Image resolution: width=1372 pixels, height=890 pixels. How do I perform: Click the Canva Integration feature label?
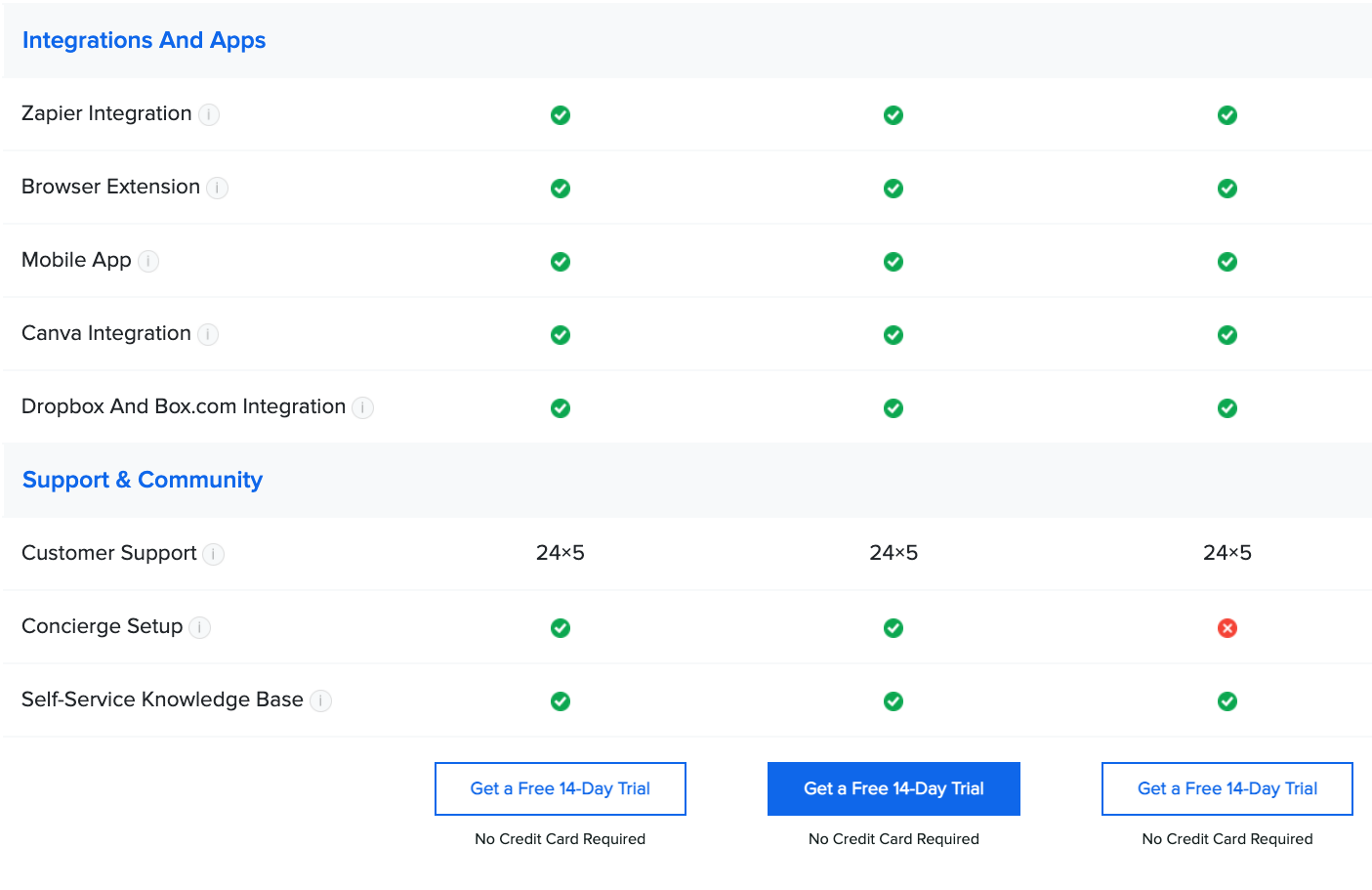click(x=106, y=333)
